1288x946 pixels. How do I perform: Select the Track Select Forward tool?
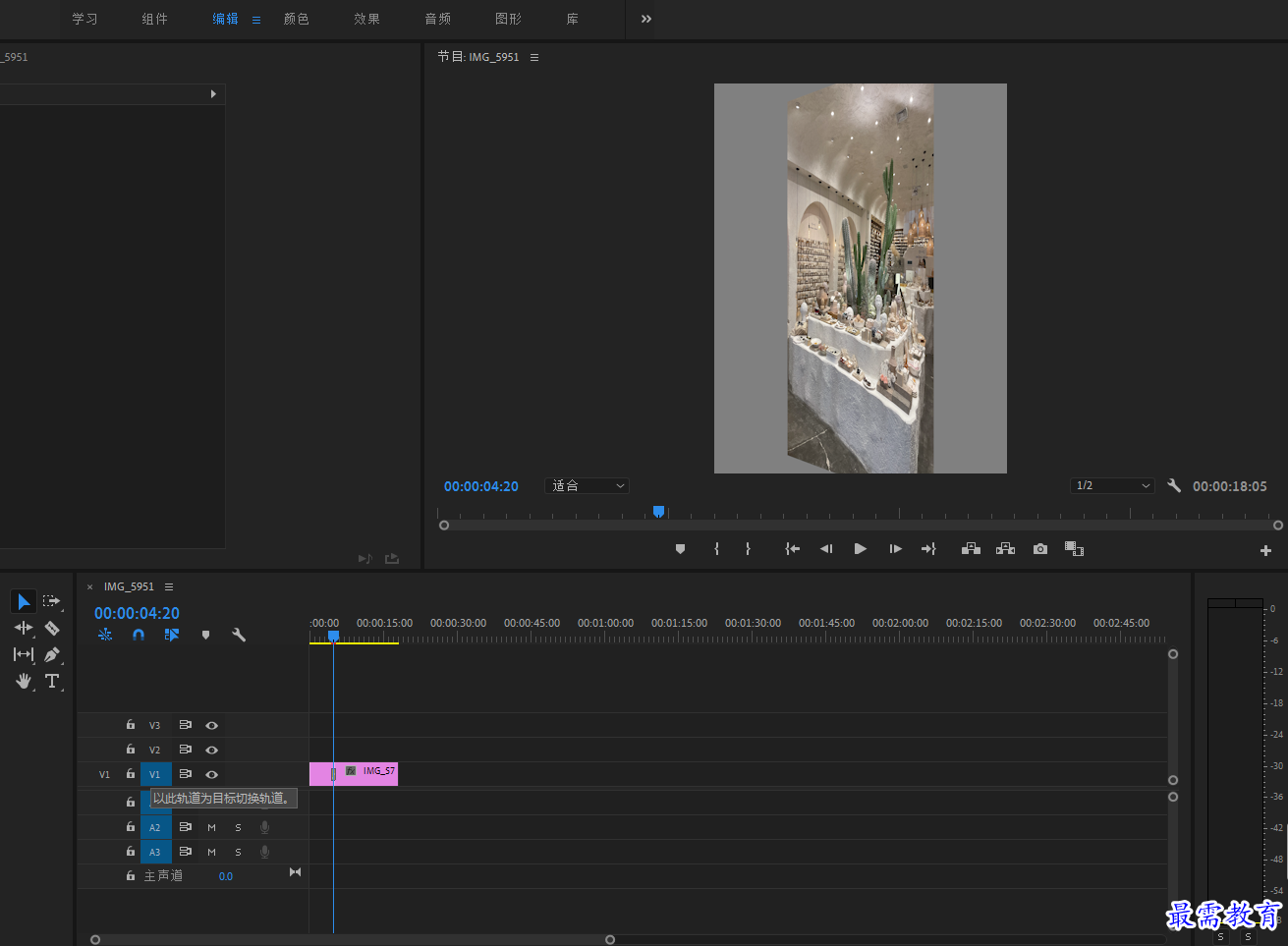pos(52,601)
